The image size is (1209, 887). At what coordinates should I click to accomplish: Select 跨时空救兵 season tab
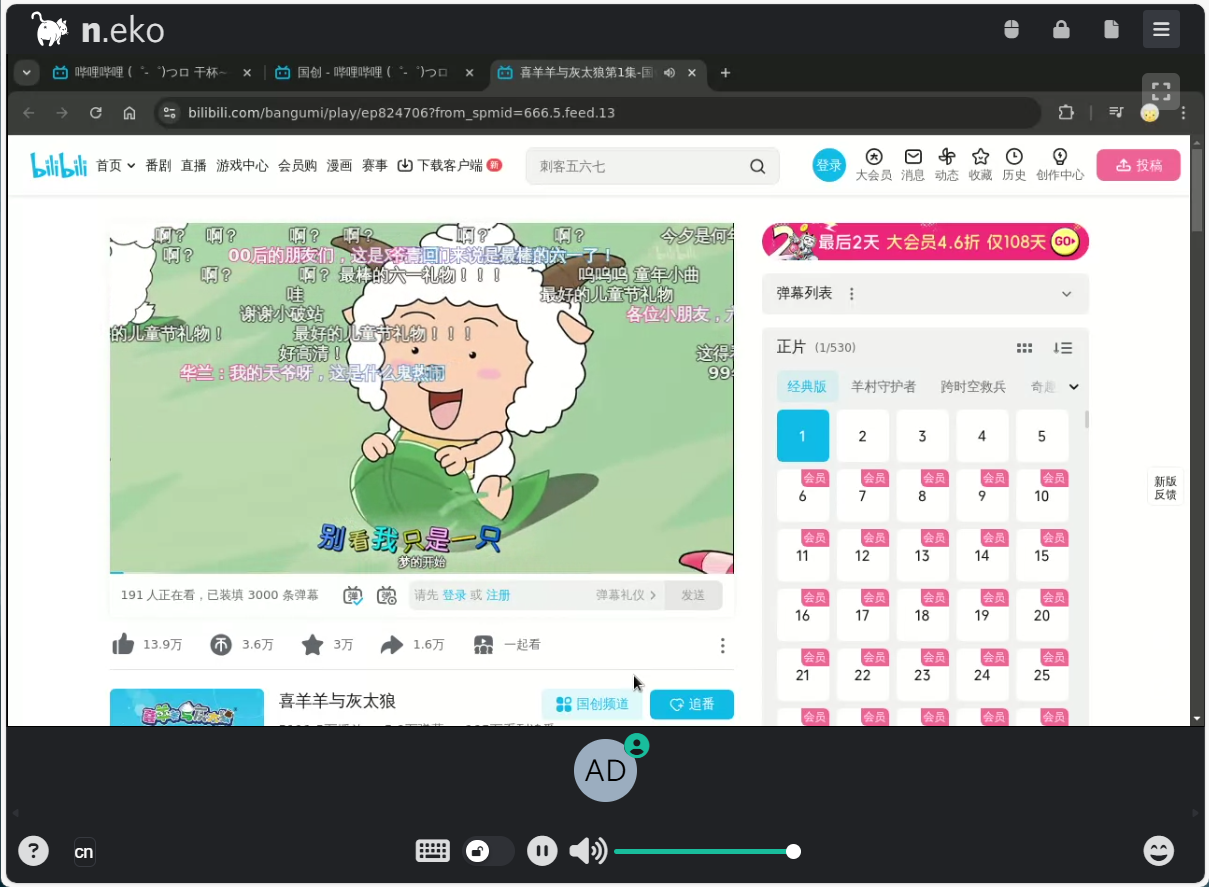click(973, 387)
